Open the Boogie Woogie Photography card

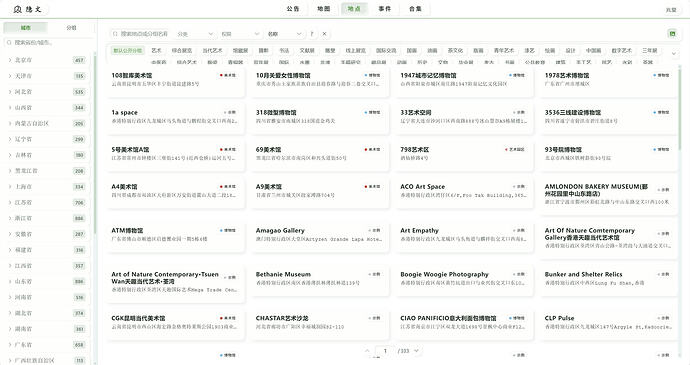pyautogui.click(x=464, y=280)
